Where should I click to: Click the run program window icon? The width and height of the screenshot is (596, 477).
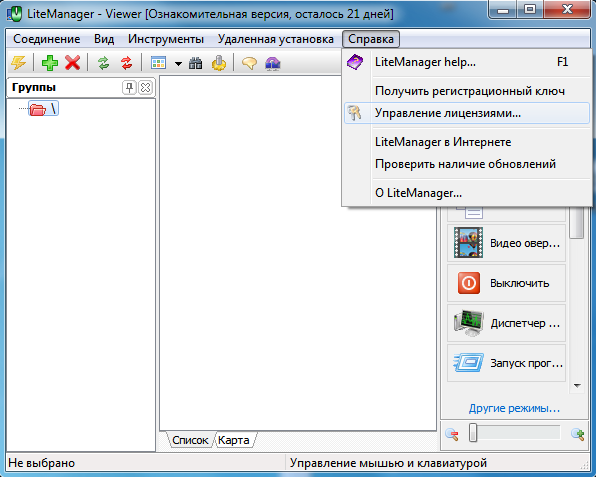click(469, 363)
